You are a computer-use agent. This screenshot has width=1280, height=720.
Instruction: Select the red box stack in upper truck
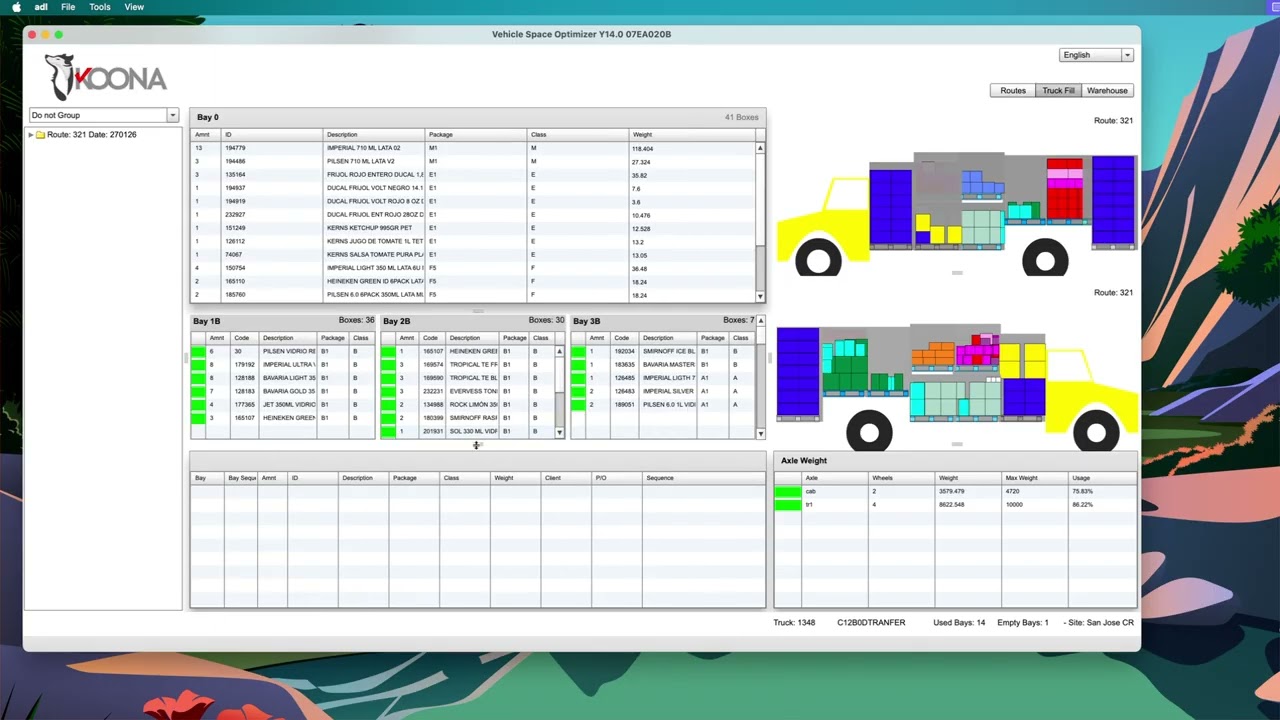point(1065,188)
